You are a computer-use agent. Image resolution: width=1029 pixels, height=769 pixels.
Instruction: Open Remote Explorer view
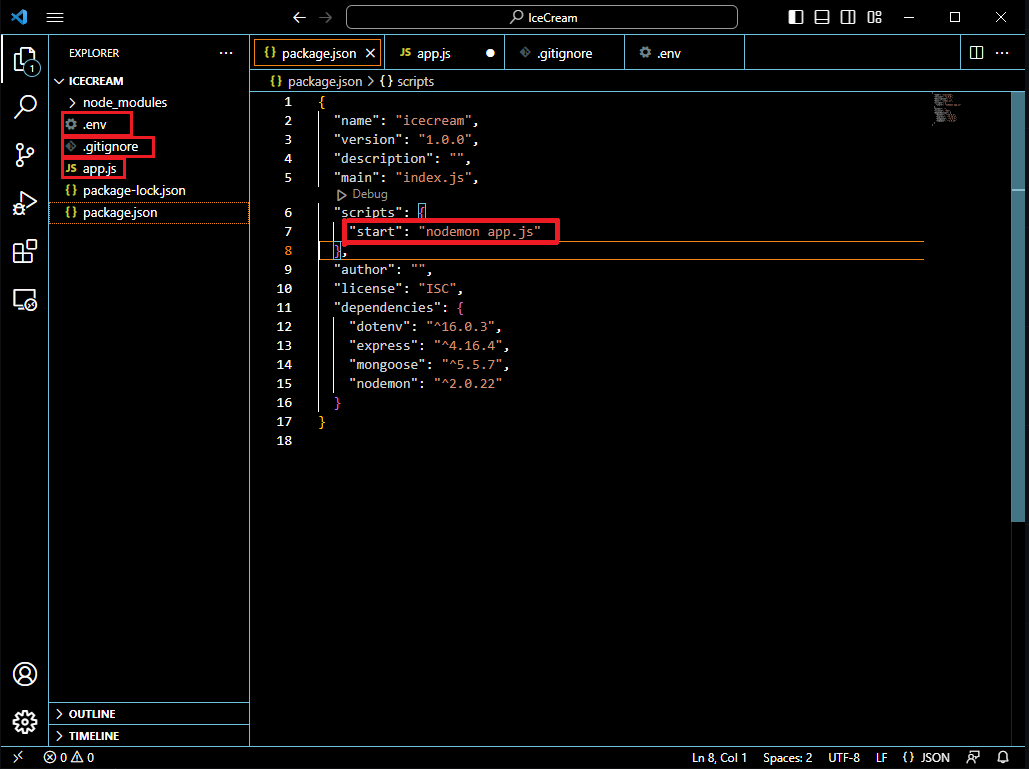point(25,300)
